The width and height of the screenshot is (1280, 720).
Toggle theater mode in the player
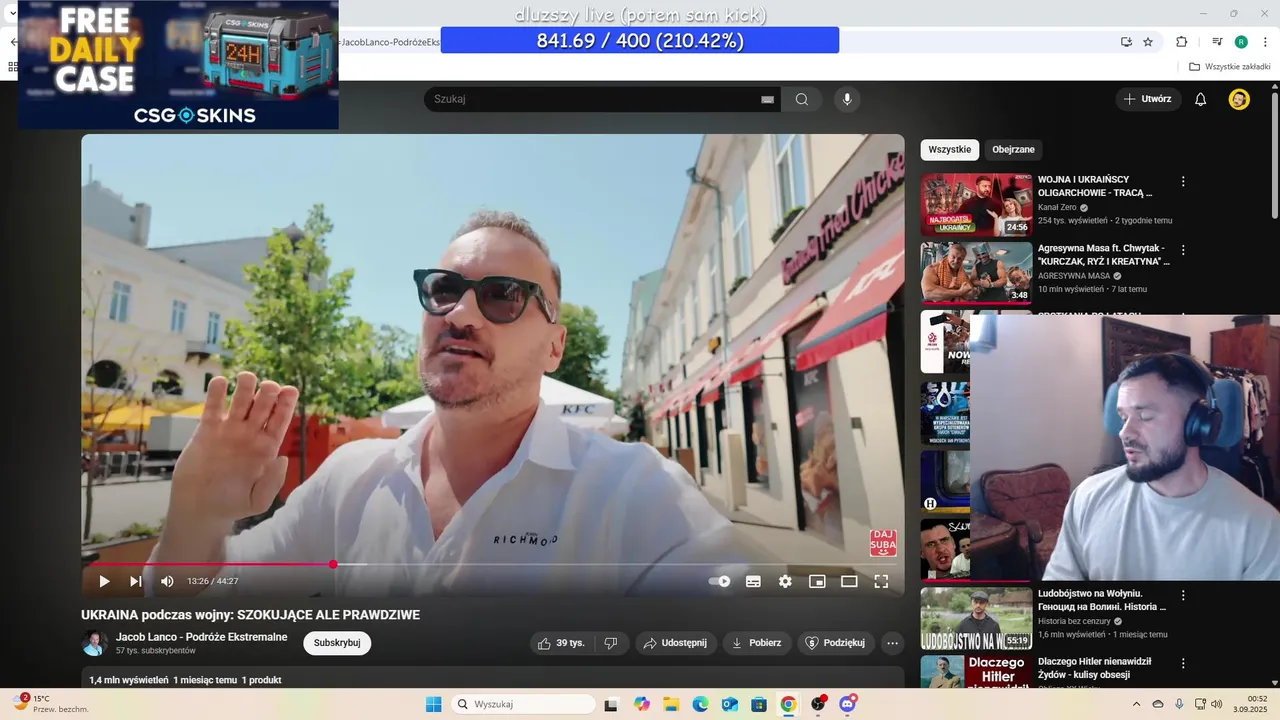(x=849, y=581)
